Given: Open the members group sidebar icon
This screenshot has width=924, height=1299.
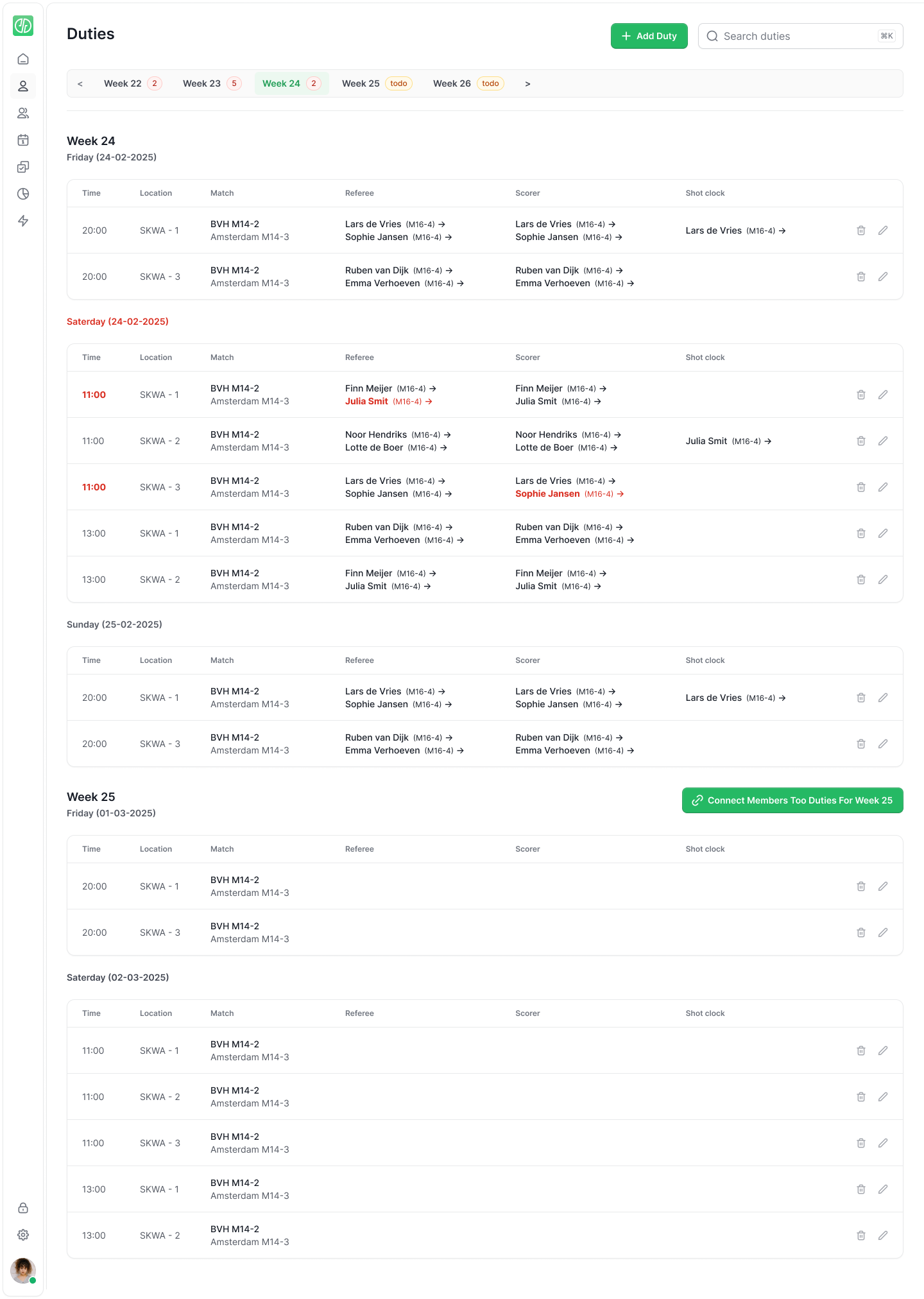Looking at the screenshot, I should pyautogui.click(x=23, y=113).
